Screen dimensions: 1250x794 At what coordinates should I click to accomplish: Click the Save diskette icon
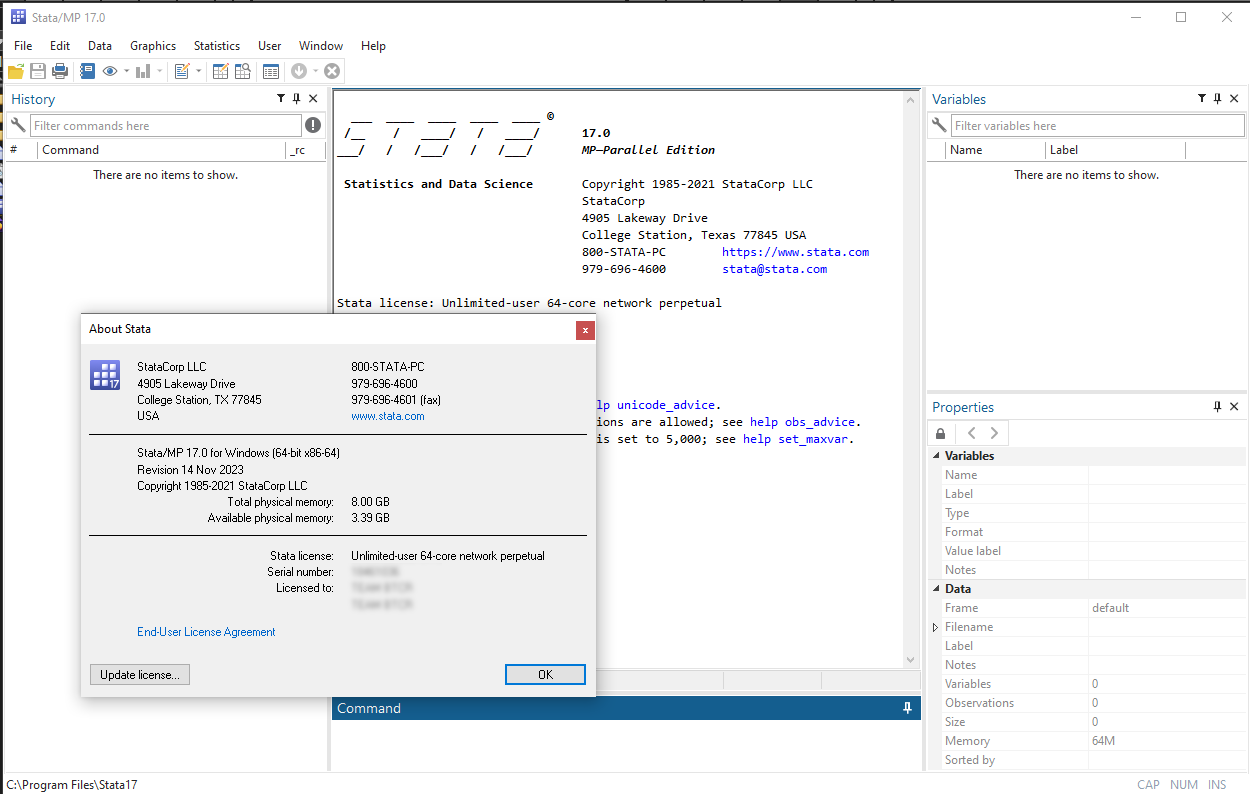(38, 71)
